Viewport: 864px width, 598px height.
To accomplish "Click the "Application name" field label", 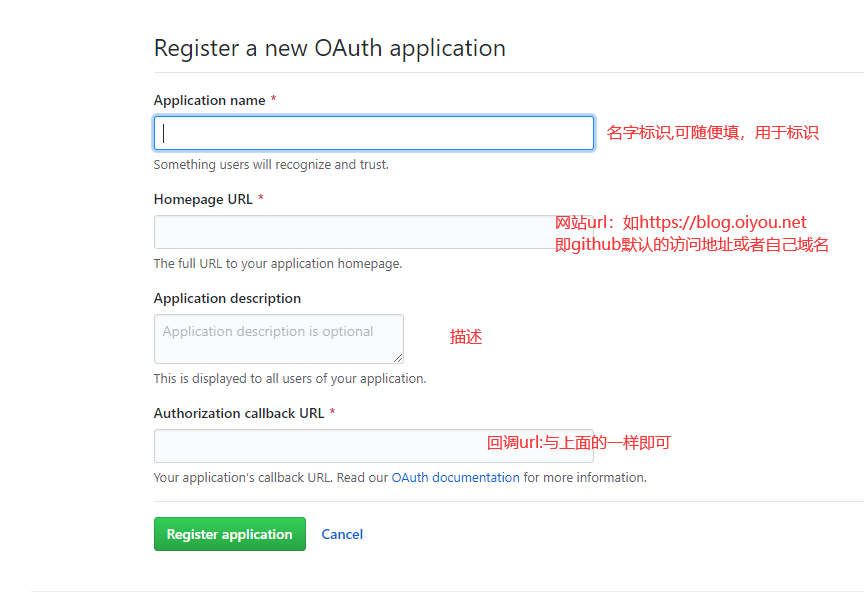I will pos(210,101).
